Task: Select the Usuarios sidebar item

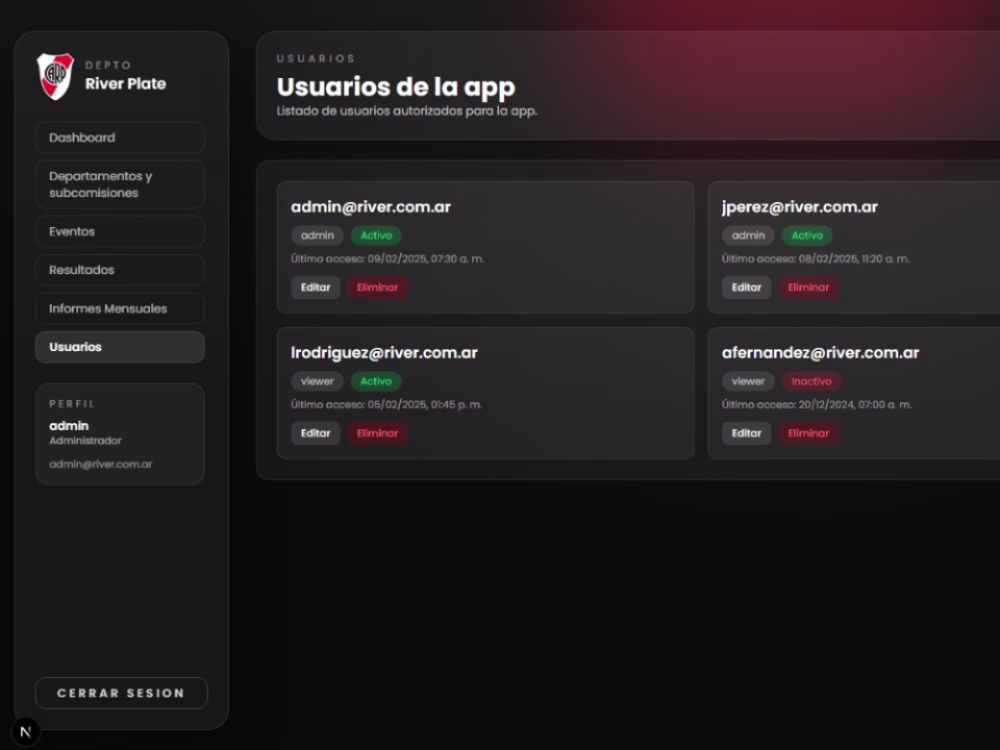Action: tap(120, 347)
